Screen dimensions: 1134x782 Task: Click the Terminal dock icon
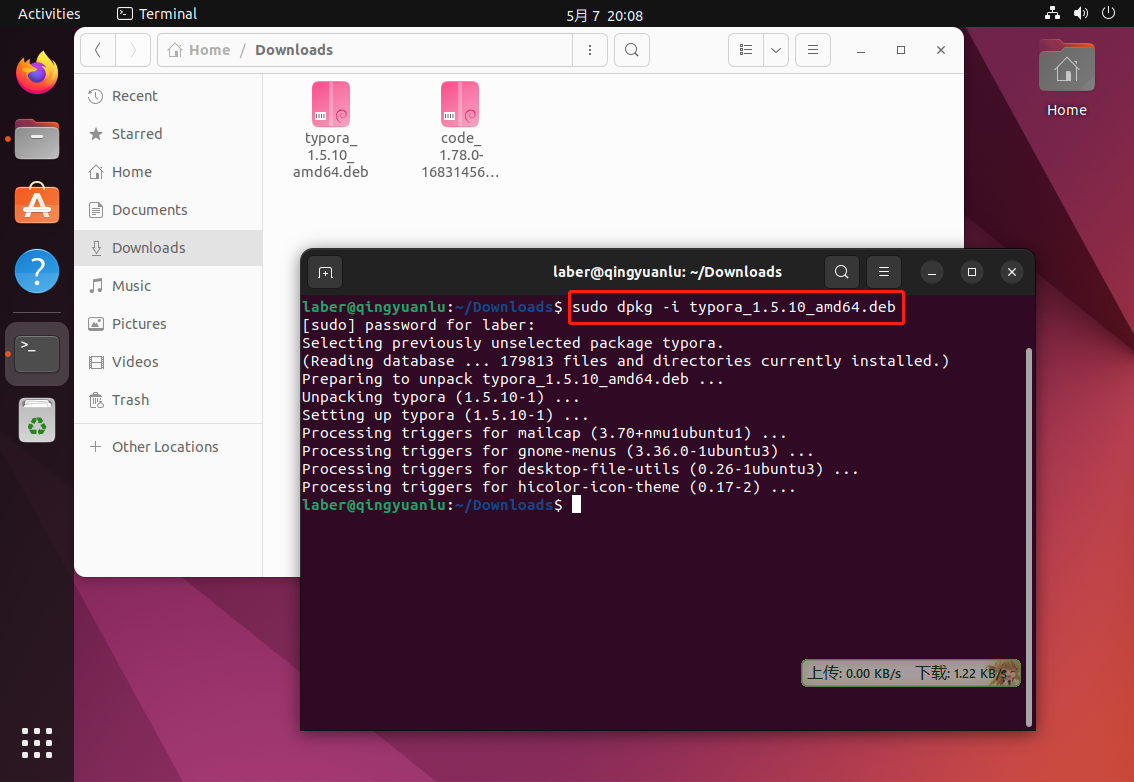pos(37,354)
